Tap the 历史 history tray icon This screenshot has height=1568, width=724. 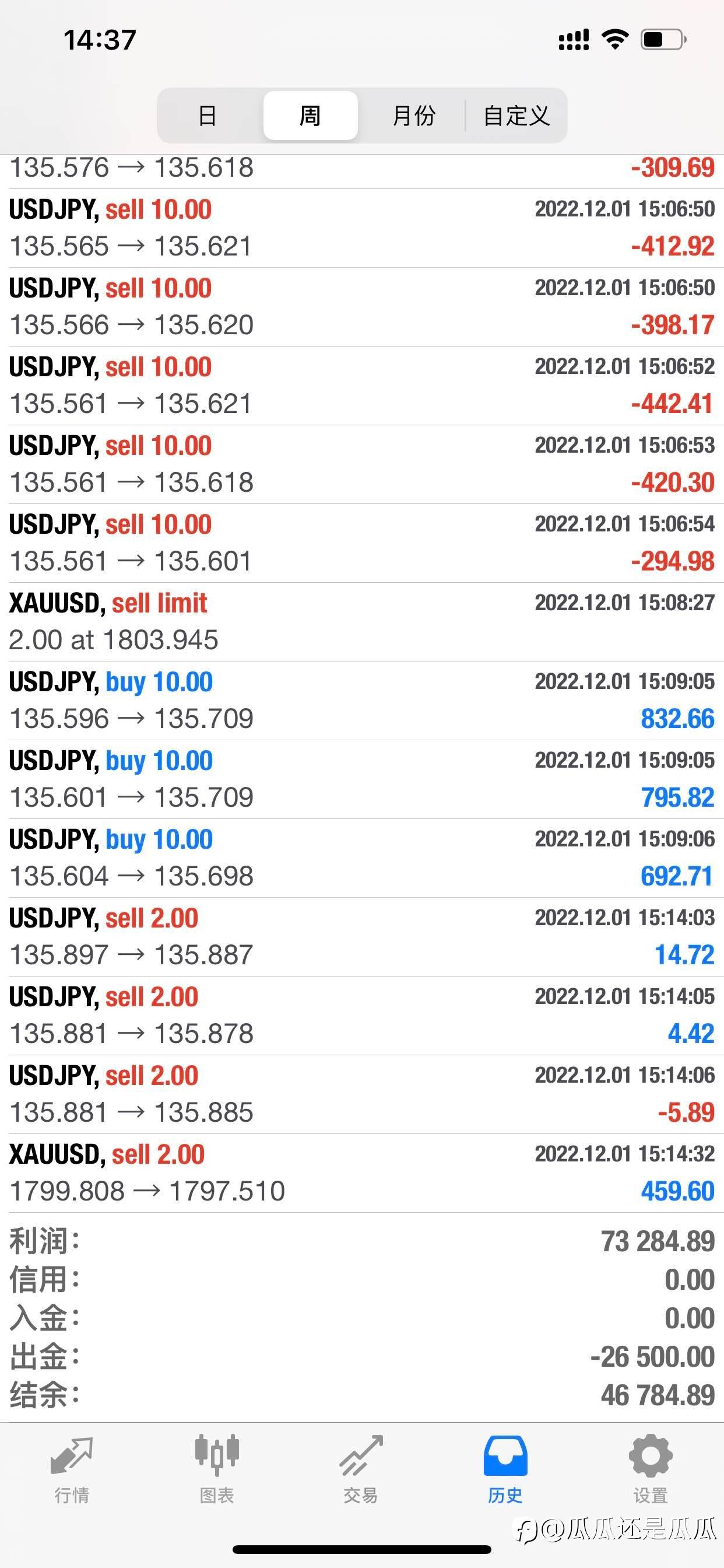[505, 1457]
